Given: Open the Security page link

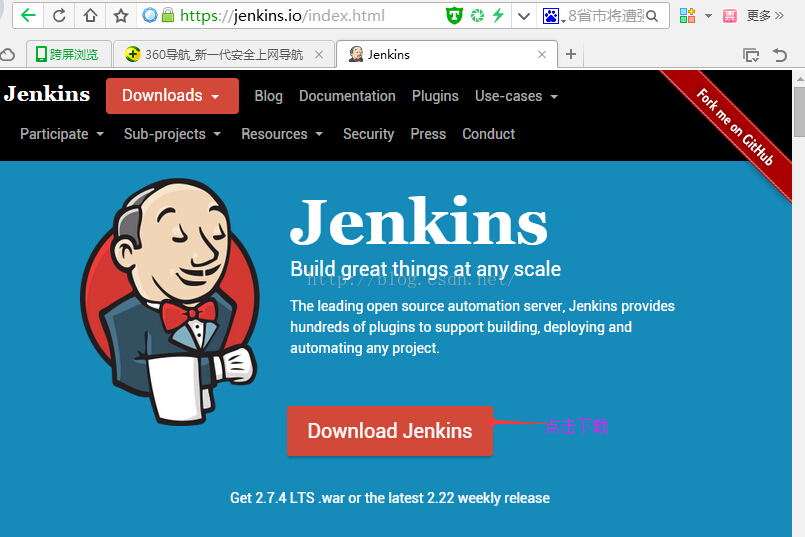Looking at the screenshot, I should 368,134.
